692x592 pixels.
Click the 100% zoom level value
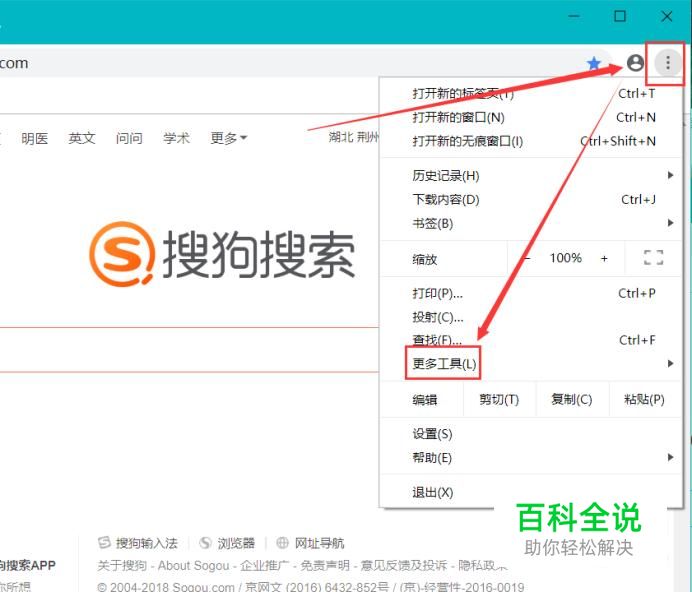click(x=565, y=258)
